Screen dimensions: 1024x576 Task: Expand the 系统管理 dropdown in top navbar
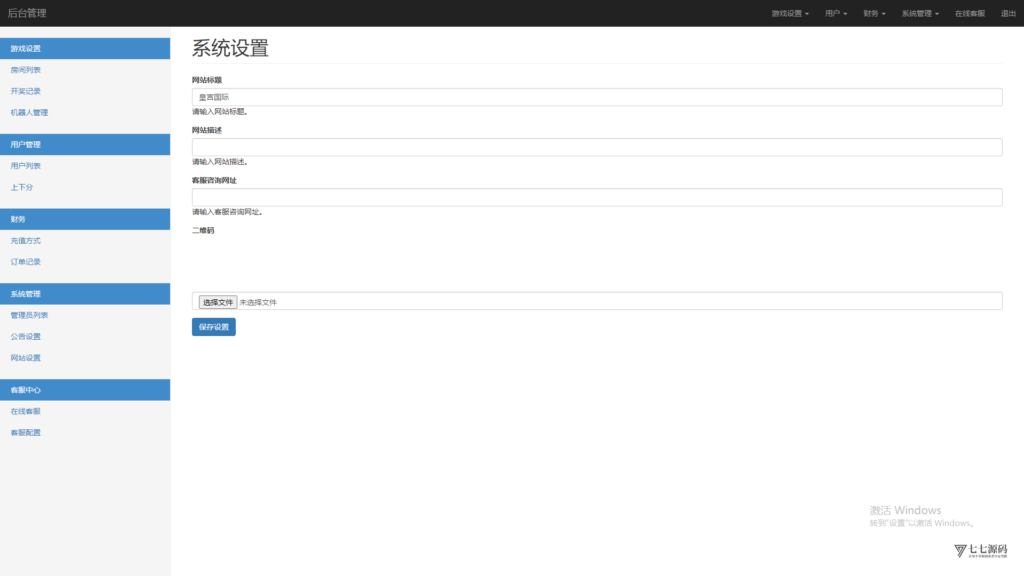919,14
